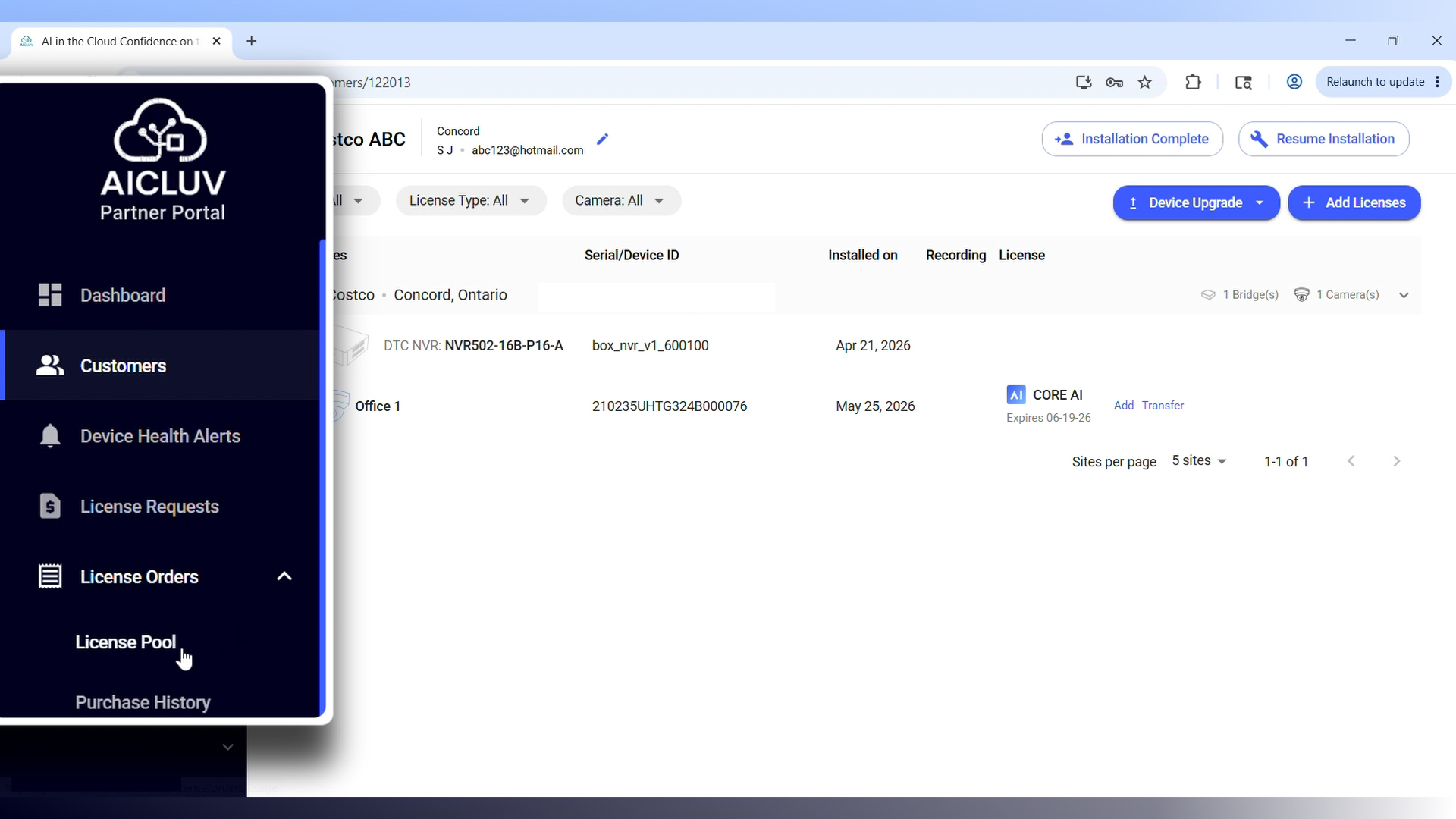Viewport: 1456px width, 819px height.
Task: Change sites per page dropdown
Action: [1199, 461]
